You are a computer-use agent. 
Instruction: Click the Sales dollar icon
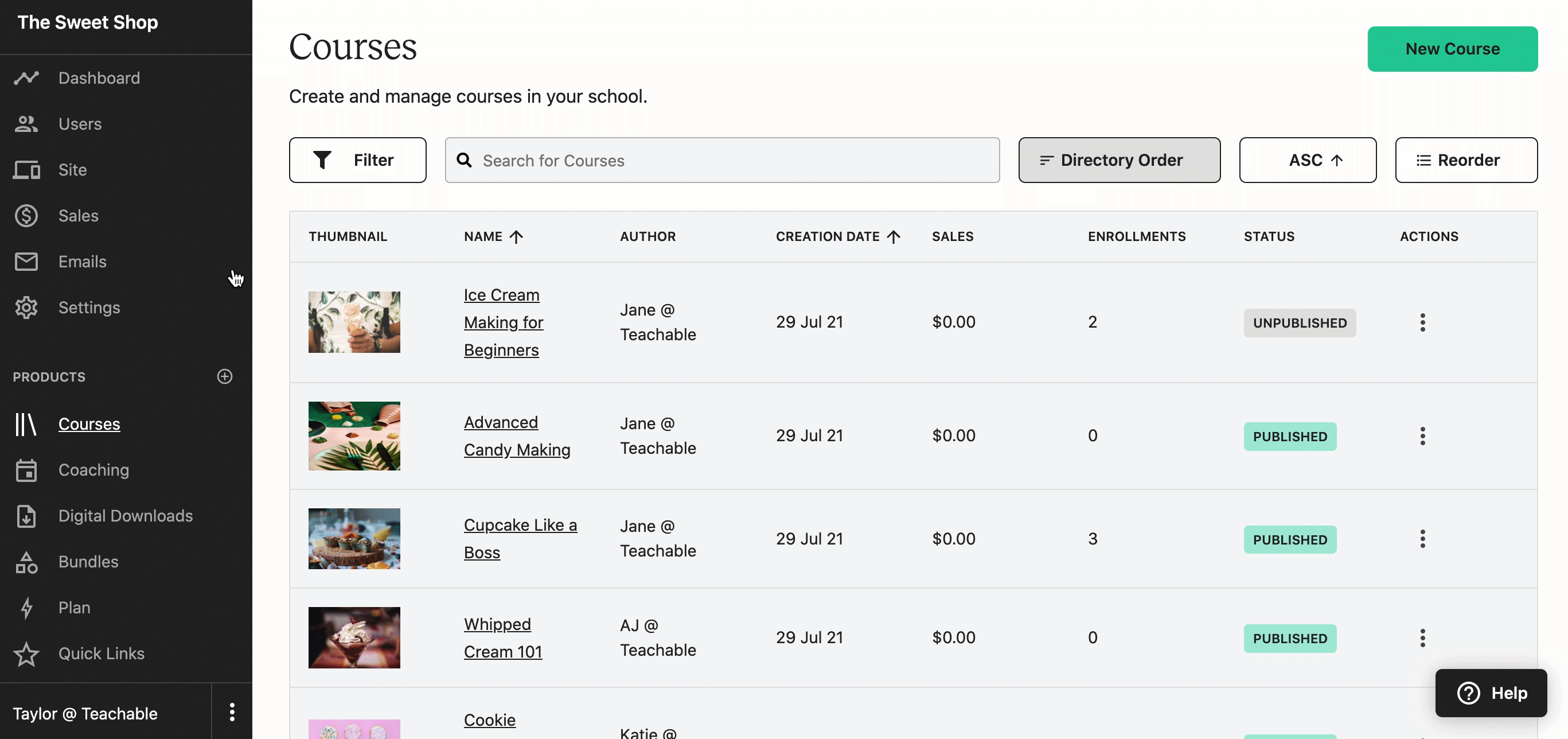pyautogui.click(x=26, y=216)
